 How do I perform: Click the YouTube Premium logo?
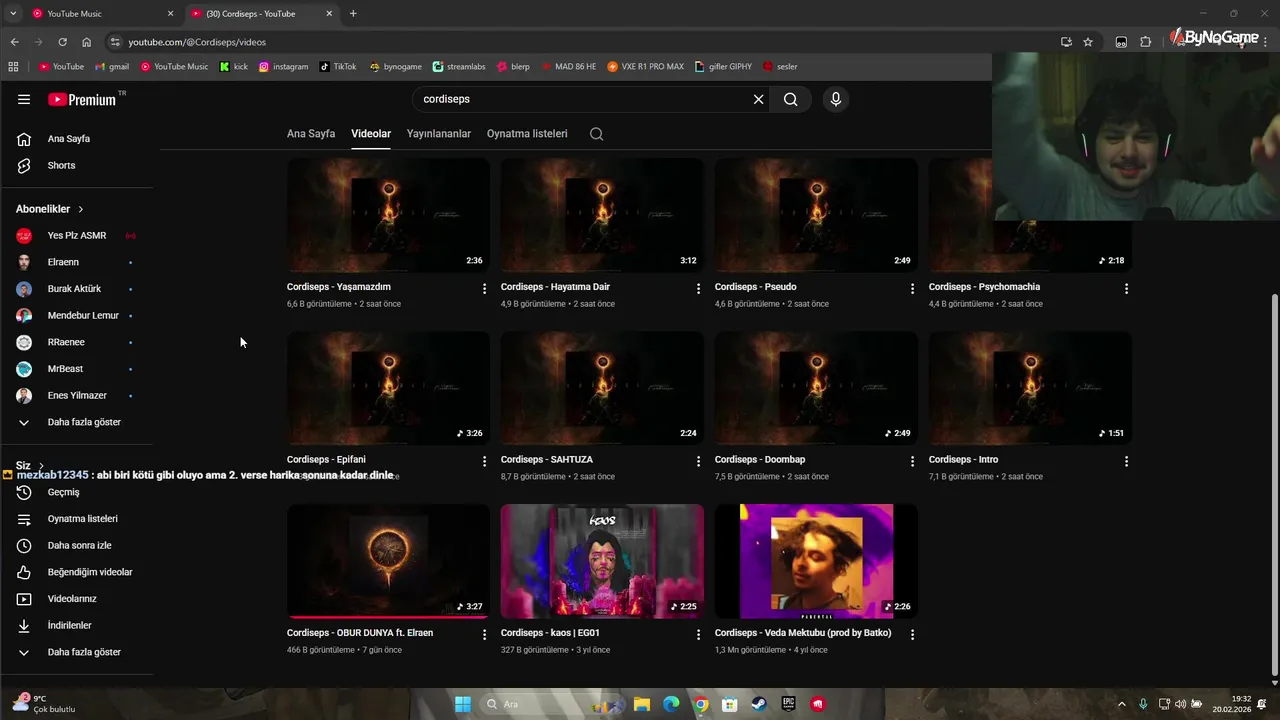click(82, 99)
